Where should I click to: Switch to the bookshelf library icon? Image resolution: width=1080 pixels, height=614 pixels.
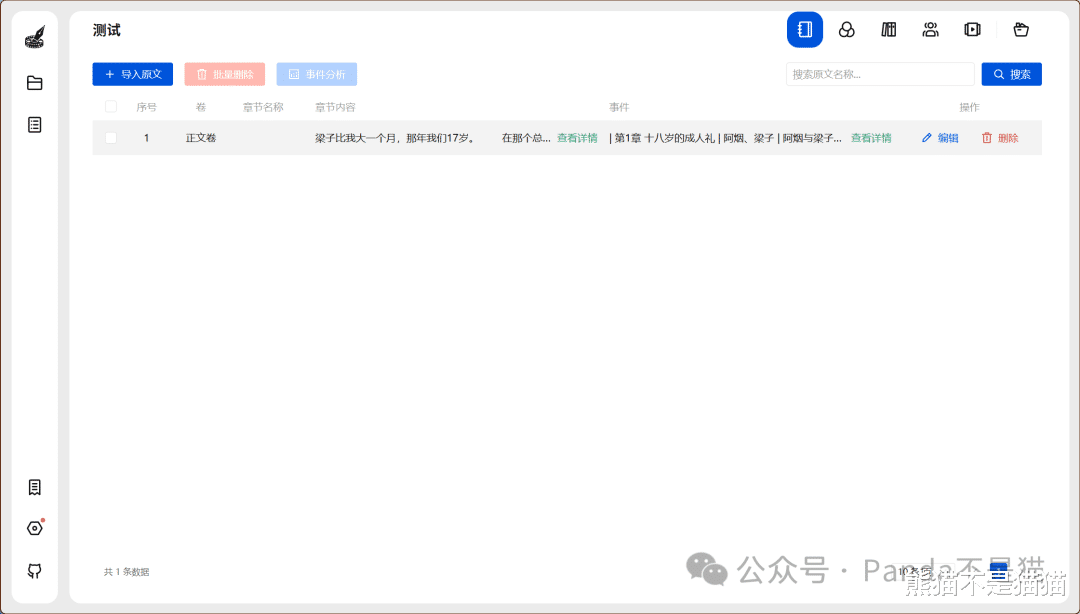pos(889,30)
